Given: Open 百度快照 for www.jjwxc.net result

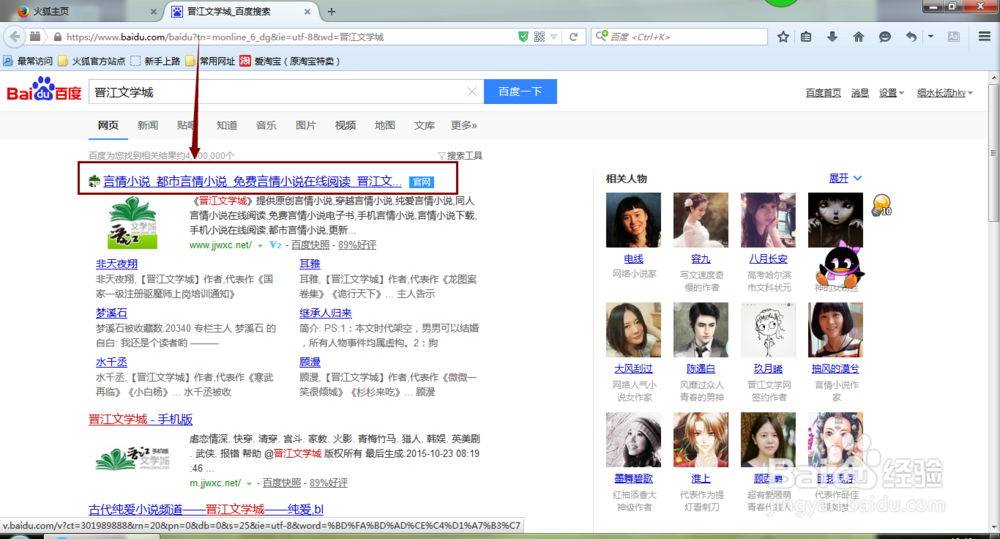Looking at the screenshot, I should [x=311, y=245].
